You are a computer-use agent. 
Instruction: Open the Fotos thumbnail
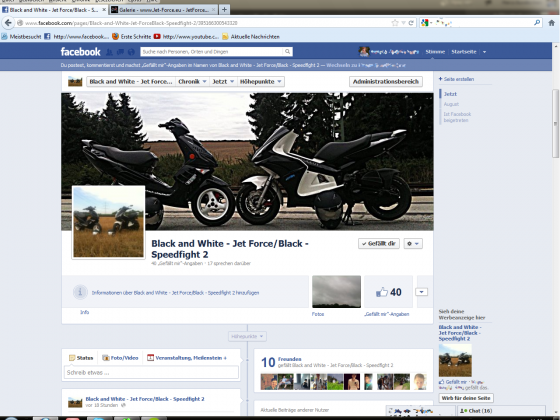(x=336, y=291)
